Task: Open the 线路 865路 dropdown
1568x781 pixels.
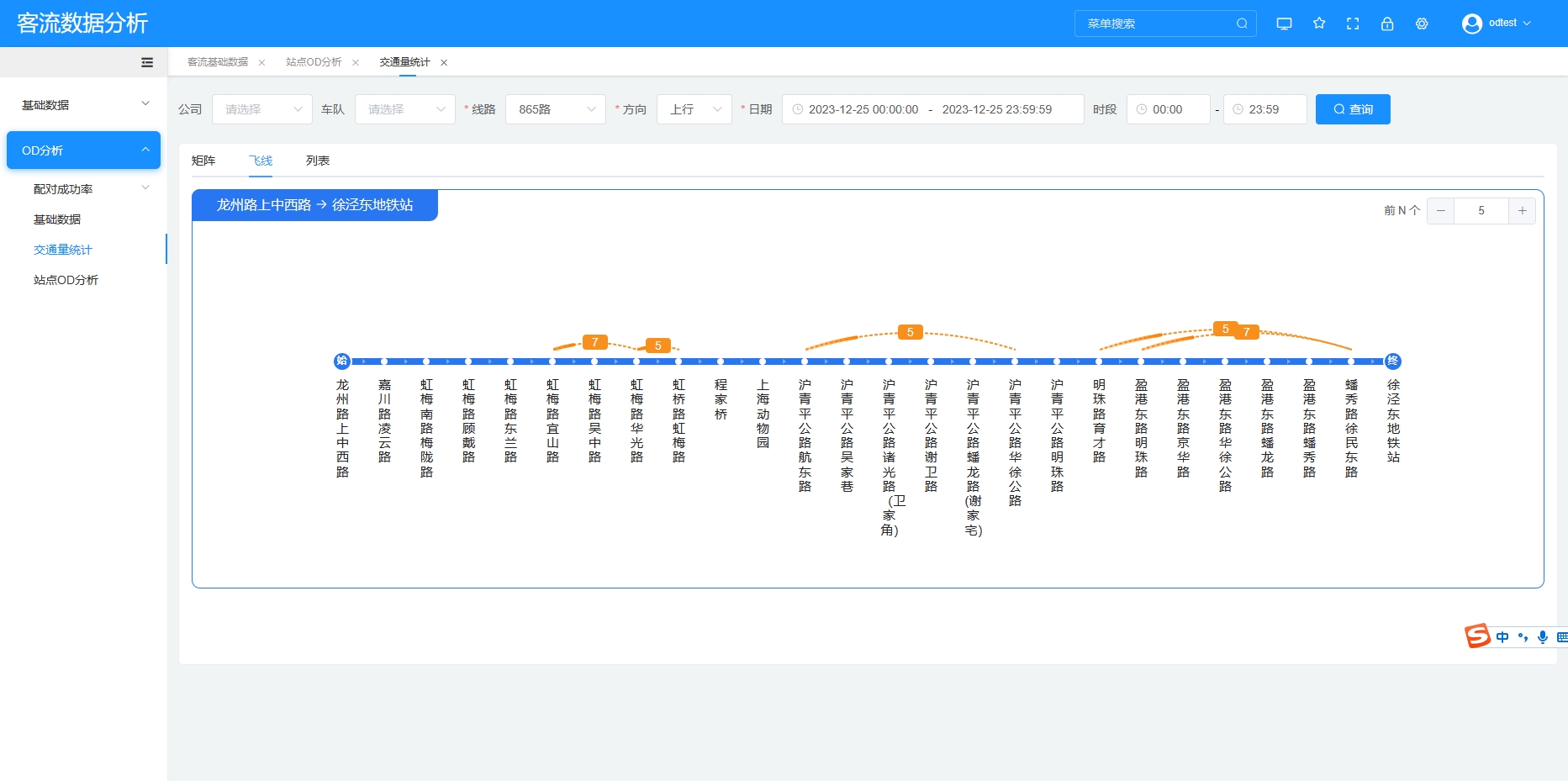Action: (556, 109)
